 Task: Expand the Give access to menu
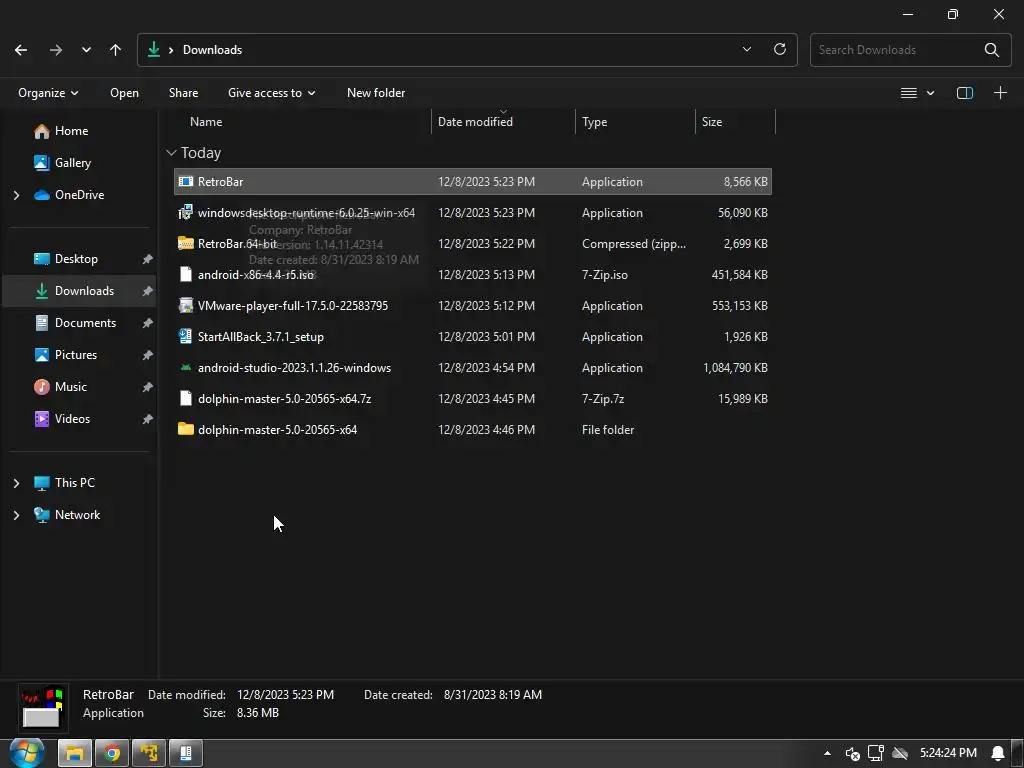pyautogui.click(x=272, y=93)
